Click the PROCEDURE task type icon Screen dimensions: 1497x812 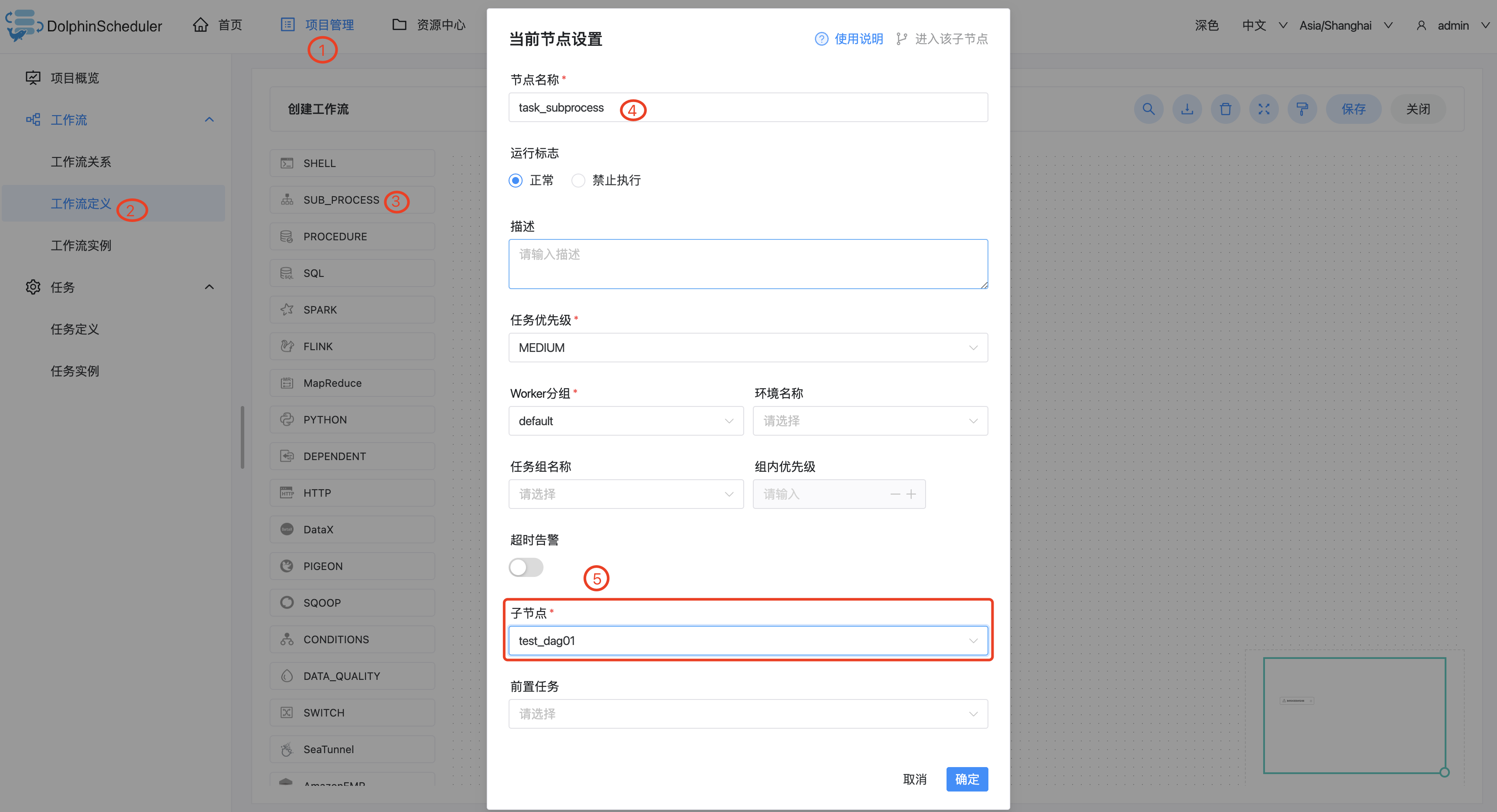(x=287, y=236)
